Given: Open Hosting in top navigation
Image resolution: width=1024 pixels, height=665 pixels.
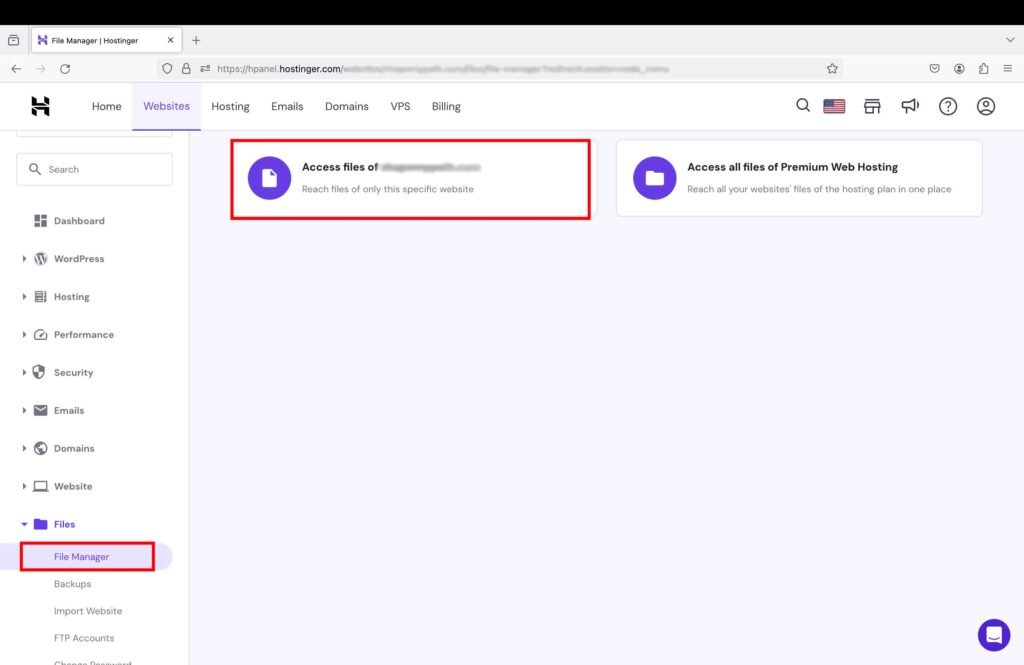Looking at the screenshot, I should click(x=230, y=106).
